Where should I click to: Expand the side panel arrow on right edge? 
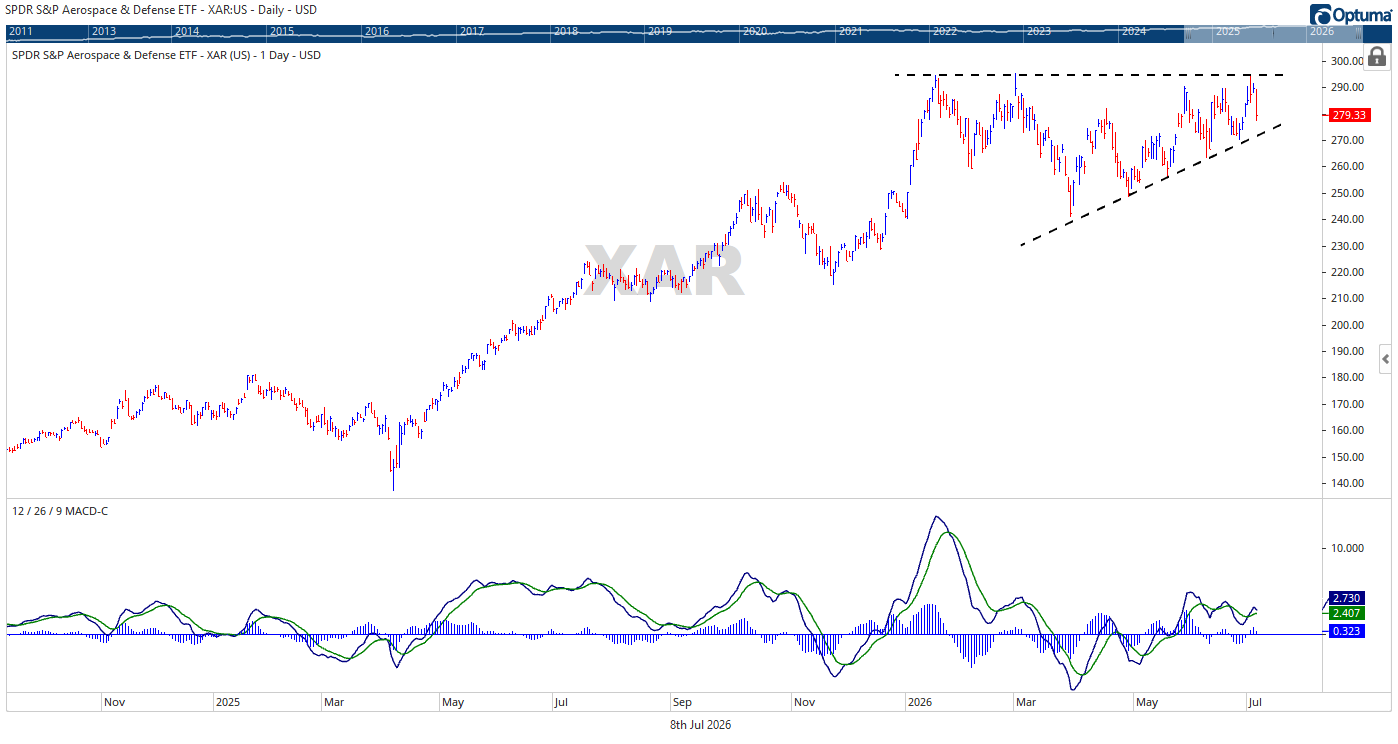(x=1385, y=357)
